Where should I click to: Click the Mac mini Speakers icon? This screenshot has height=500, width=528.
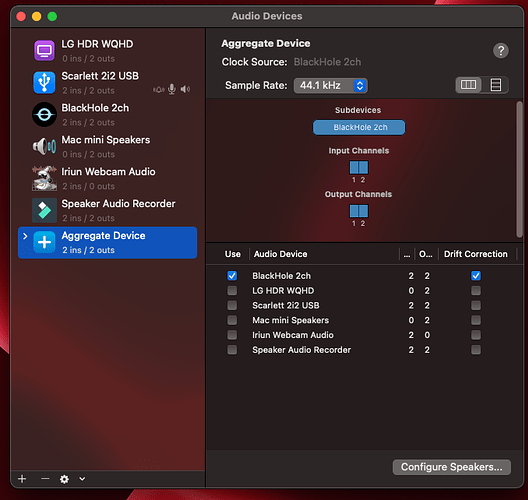[44, 146]
